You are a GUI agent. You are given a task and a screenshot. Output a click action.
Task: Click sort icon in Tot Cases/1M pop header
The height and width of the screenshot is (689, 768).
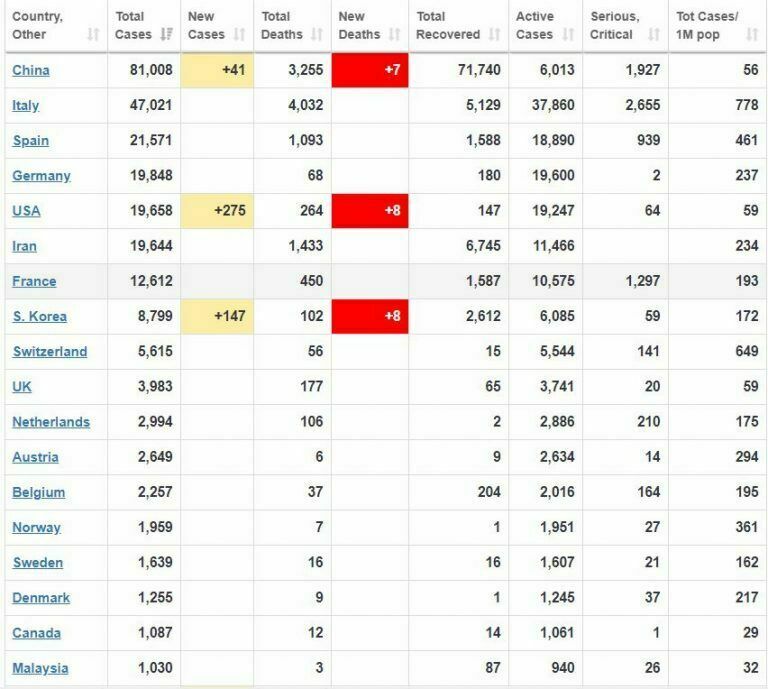click(x=752, y=35)
